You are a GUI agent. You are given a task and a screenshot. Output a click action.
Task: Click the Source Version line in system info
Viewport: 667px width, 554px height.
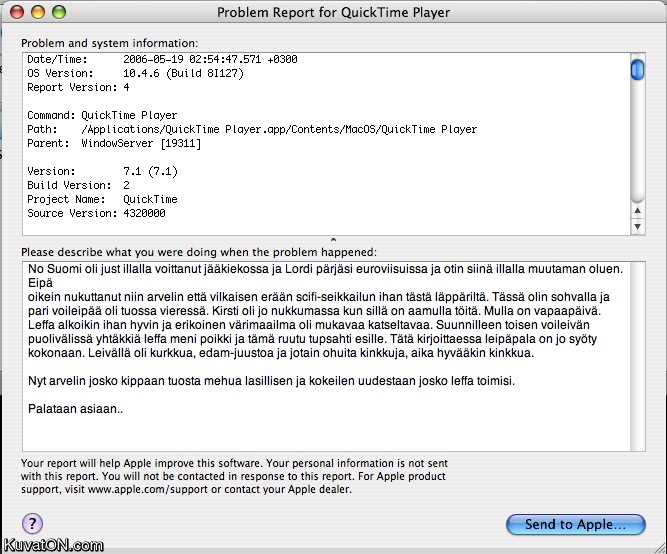point(96,213)
